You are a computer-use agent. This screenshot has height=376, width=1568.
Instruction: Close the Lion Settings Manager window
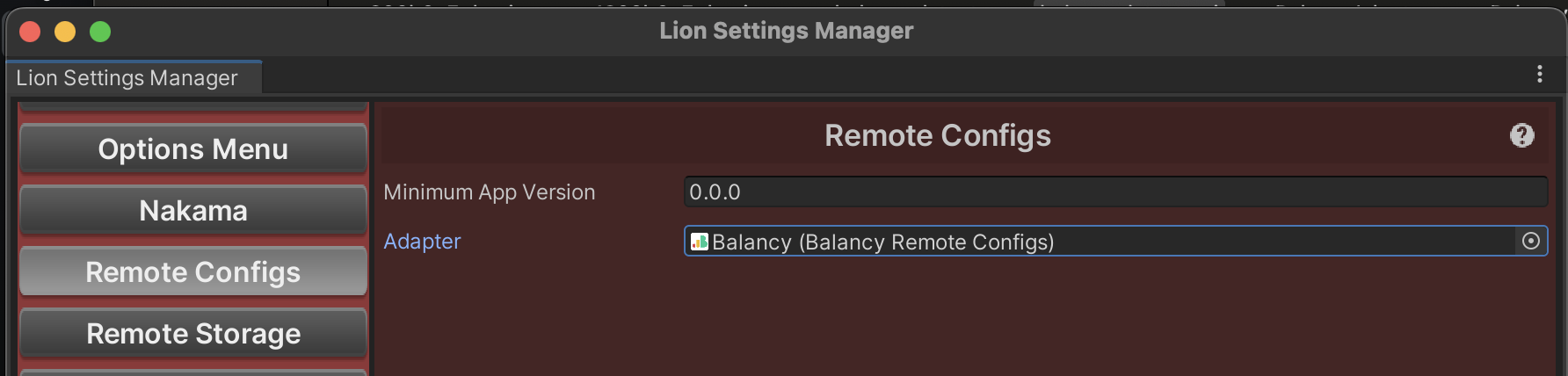[x=30, y=32]
